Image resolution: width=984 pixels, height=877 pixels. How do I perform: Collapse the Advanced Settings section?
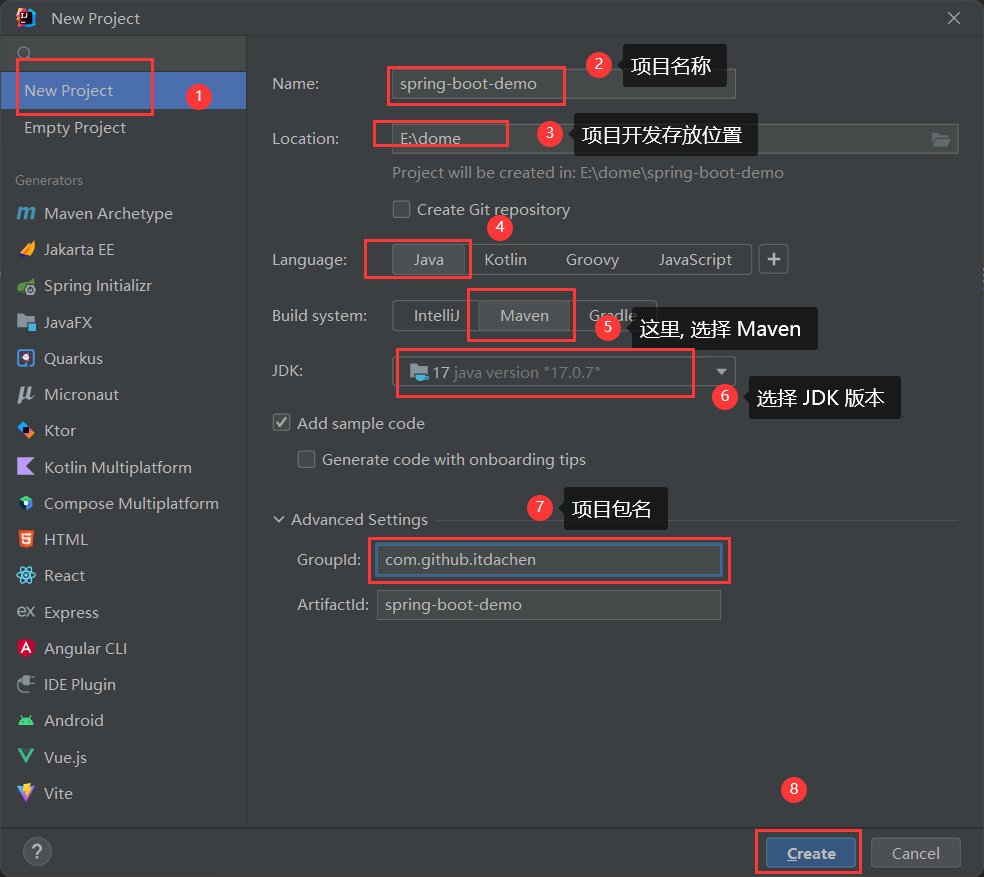279,520
